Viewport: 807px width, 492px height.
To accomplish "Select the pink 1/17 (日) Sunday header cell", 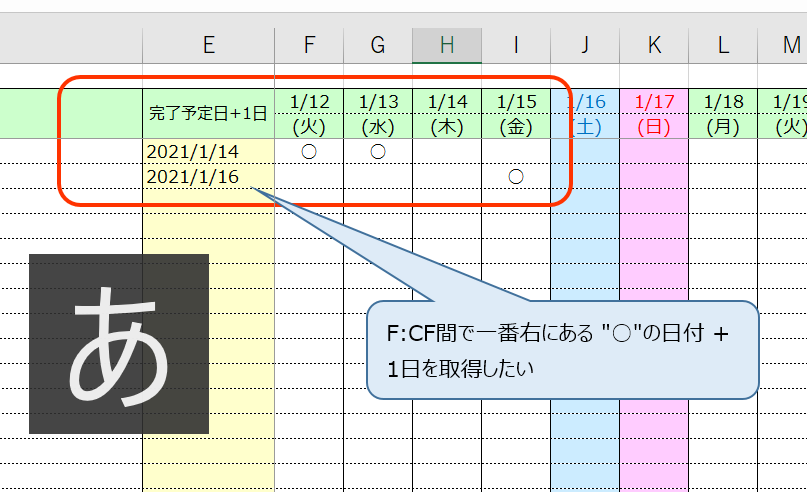I will 654,114.
